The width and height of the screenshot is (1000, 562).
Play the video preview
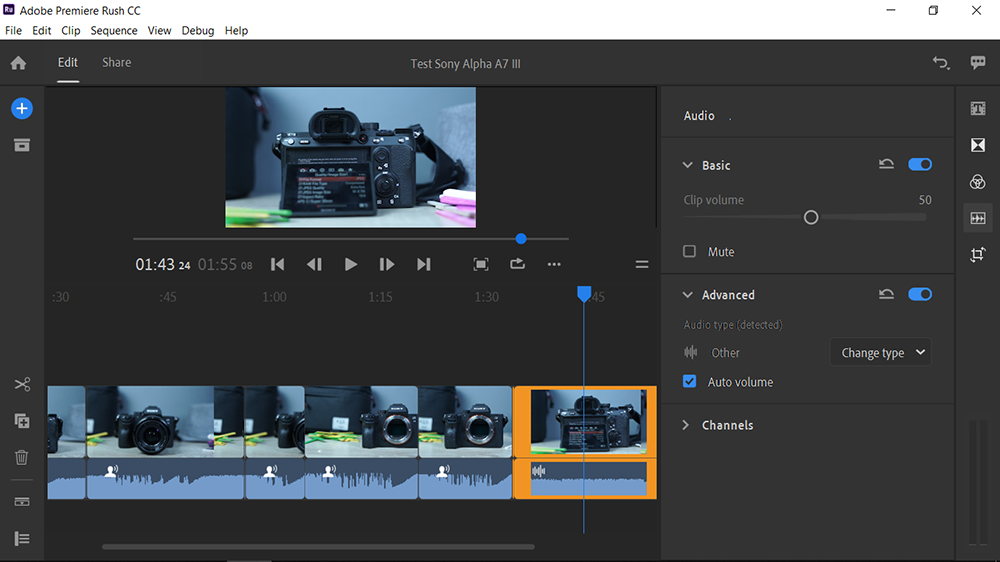point(350,264)
